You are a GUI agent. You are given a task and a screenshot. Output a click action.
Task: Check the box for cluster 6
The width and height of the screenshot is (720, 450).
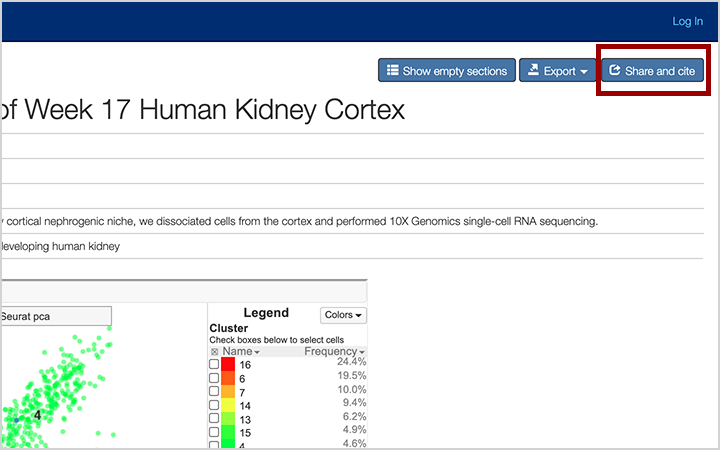[214, 378]
